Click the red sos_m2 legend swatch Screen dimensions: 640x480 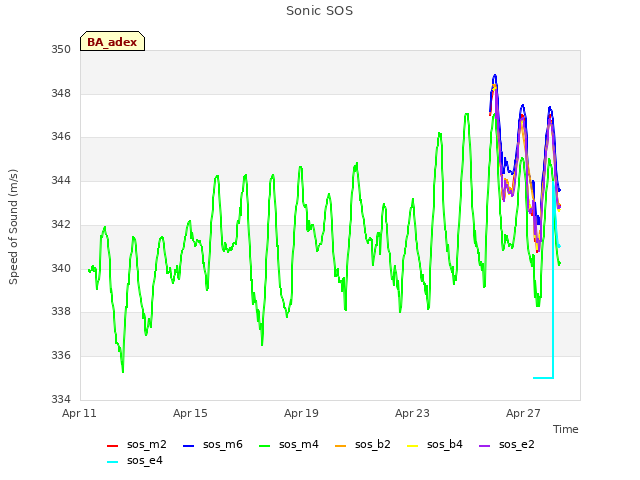(x=112, y=446)
